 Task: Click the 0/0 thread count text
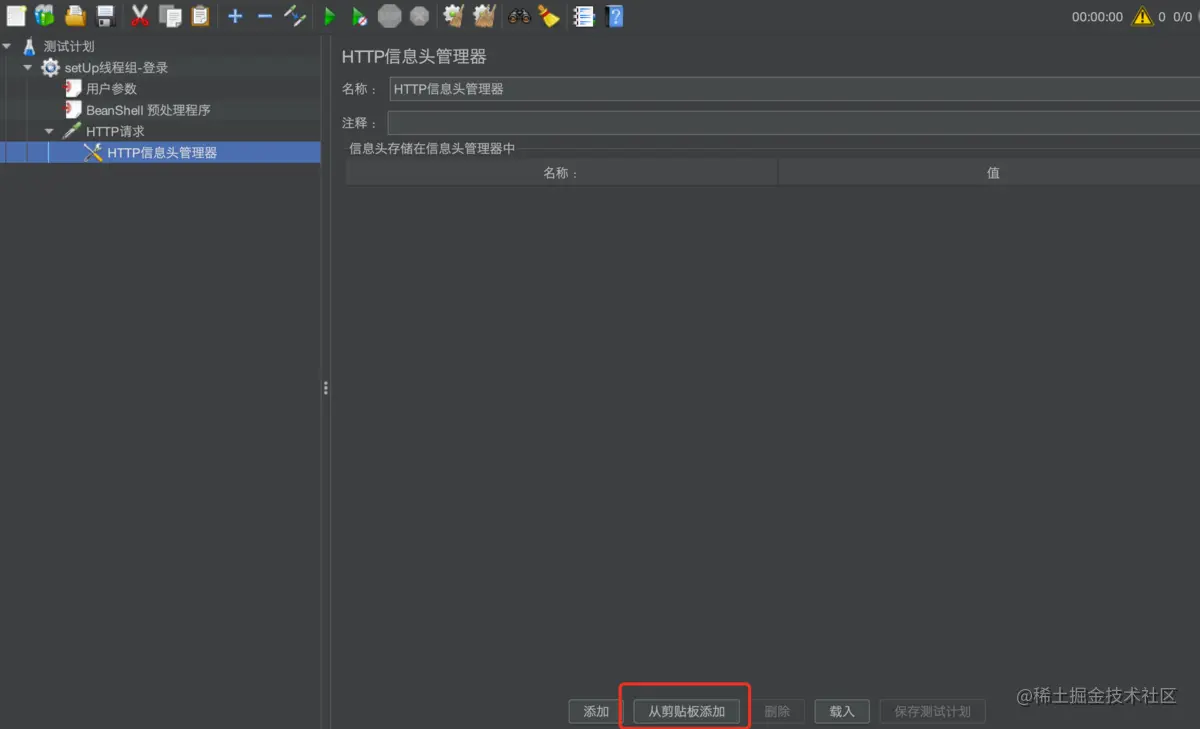[x=1183, y=17]
